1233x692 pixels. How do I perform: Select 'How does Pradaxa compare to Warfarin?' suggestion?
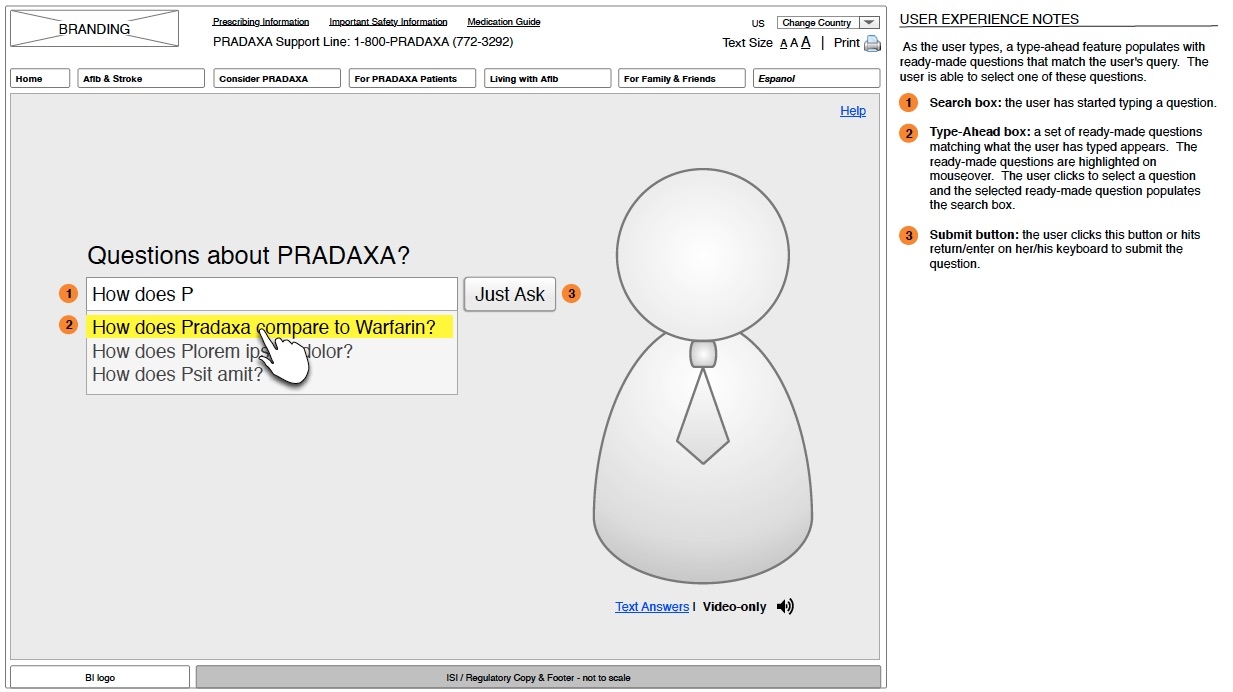pyautogui.click(x=271, y=327)
